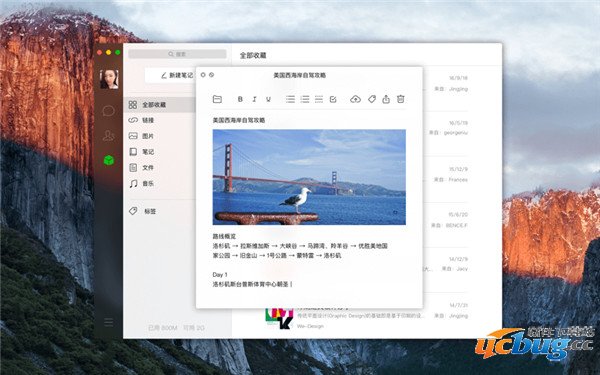
Task: Click the 路线概览 line in the note
Action: [224, 236]
